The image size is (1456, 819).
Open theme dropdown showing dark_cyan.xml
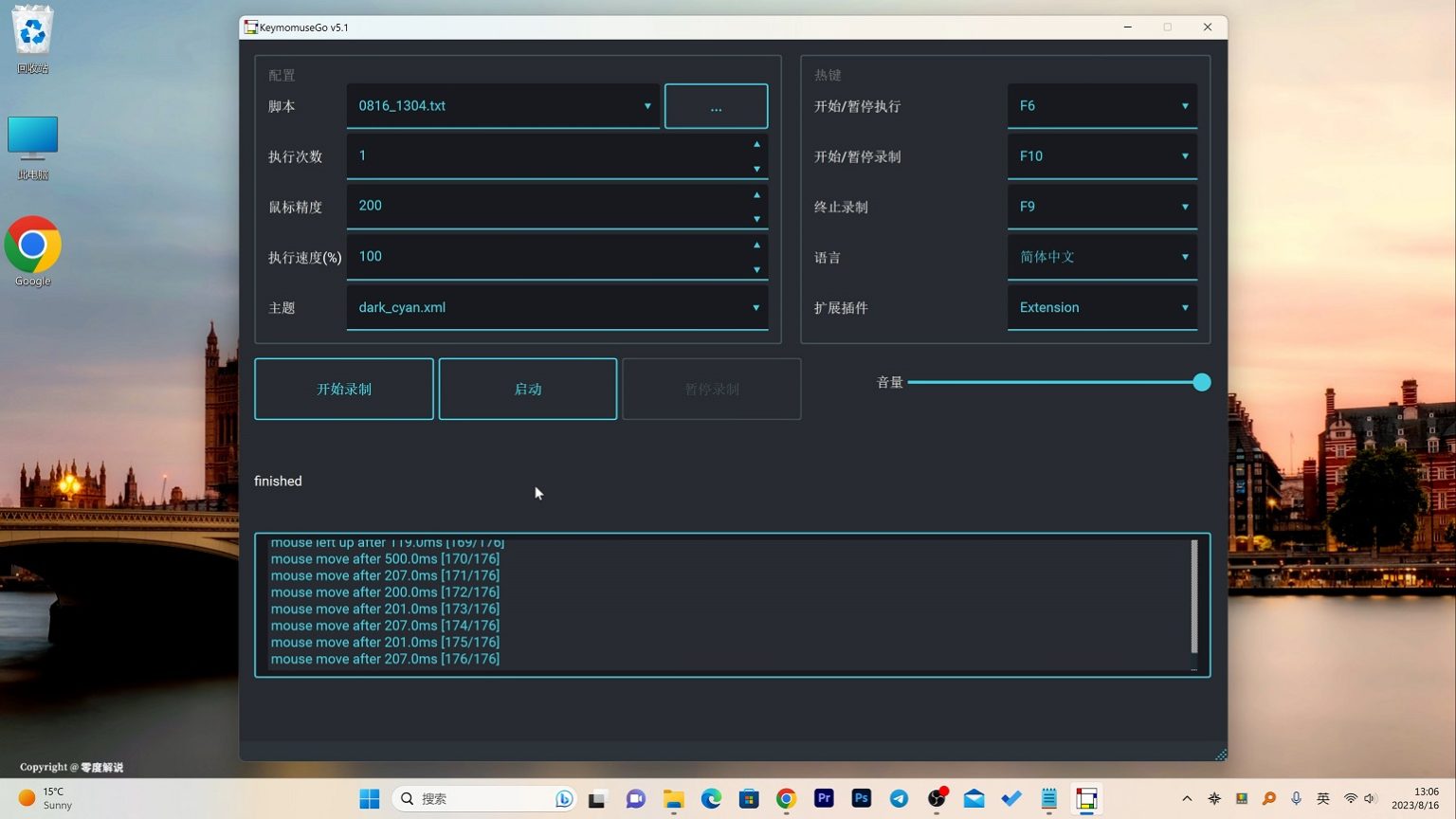[x=557, y=307]
